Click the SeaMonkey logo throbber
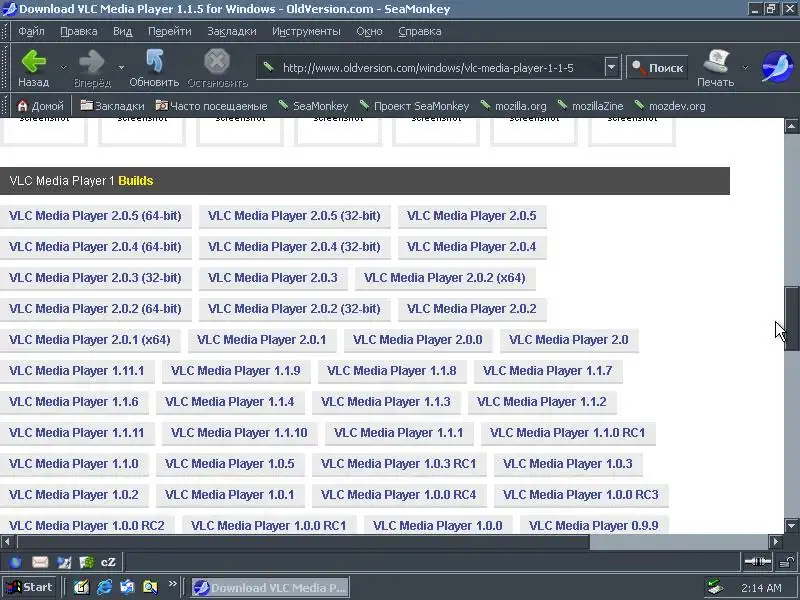The height and width of the screenshot is (600, 800). click(x=777, y=67)
